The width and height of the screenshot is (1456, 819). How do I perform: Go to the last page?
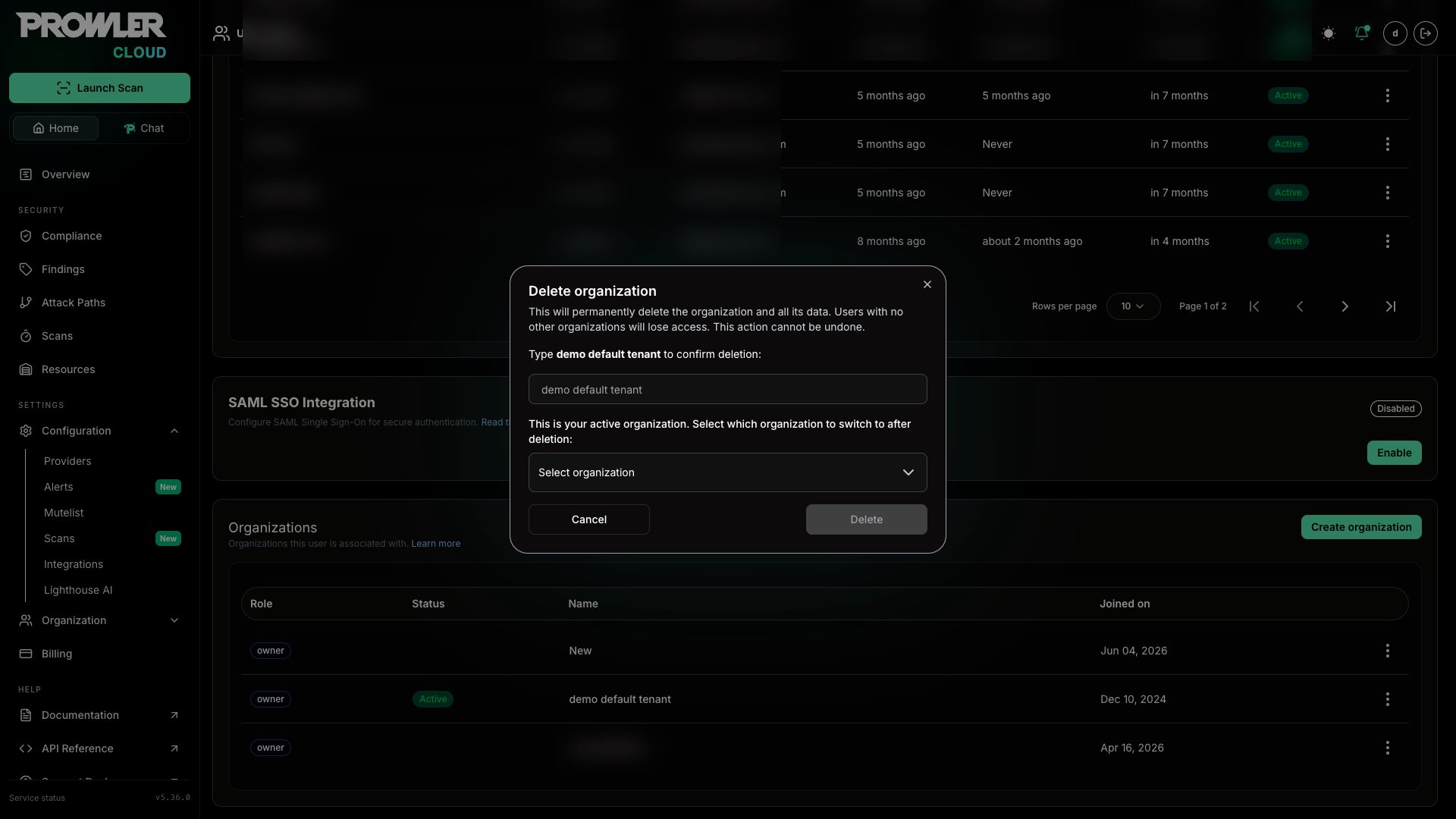tap(1391, 306)
